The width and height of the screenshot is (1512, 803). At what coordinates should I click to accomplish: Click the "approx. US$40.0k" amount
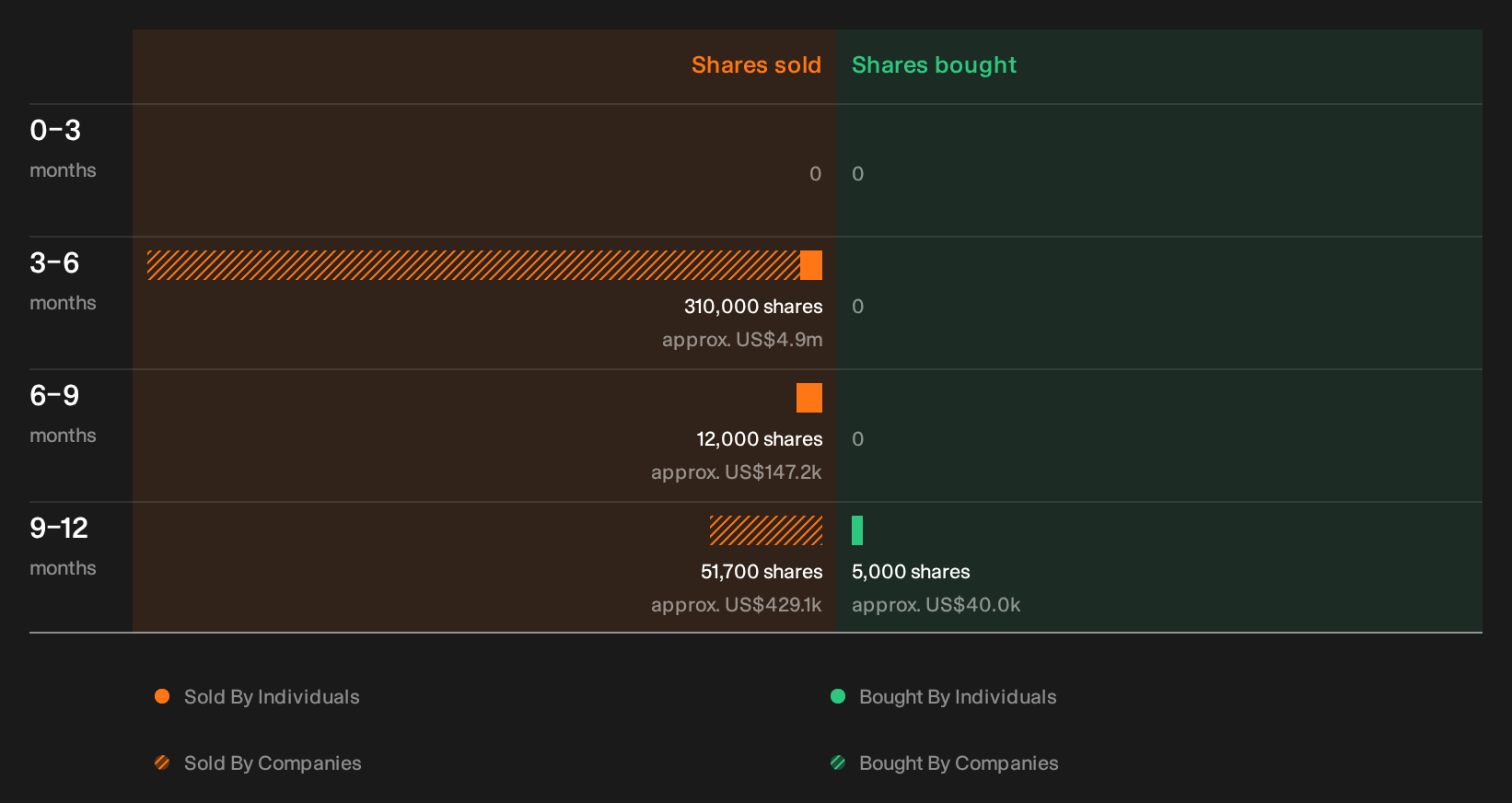(x=936, y=605)
